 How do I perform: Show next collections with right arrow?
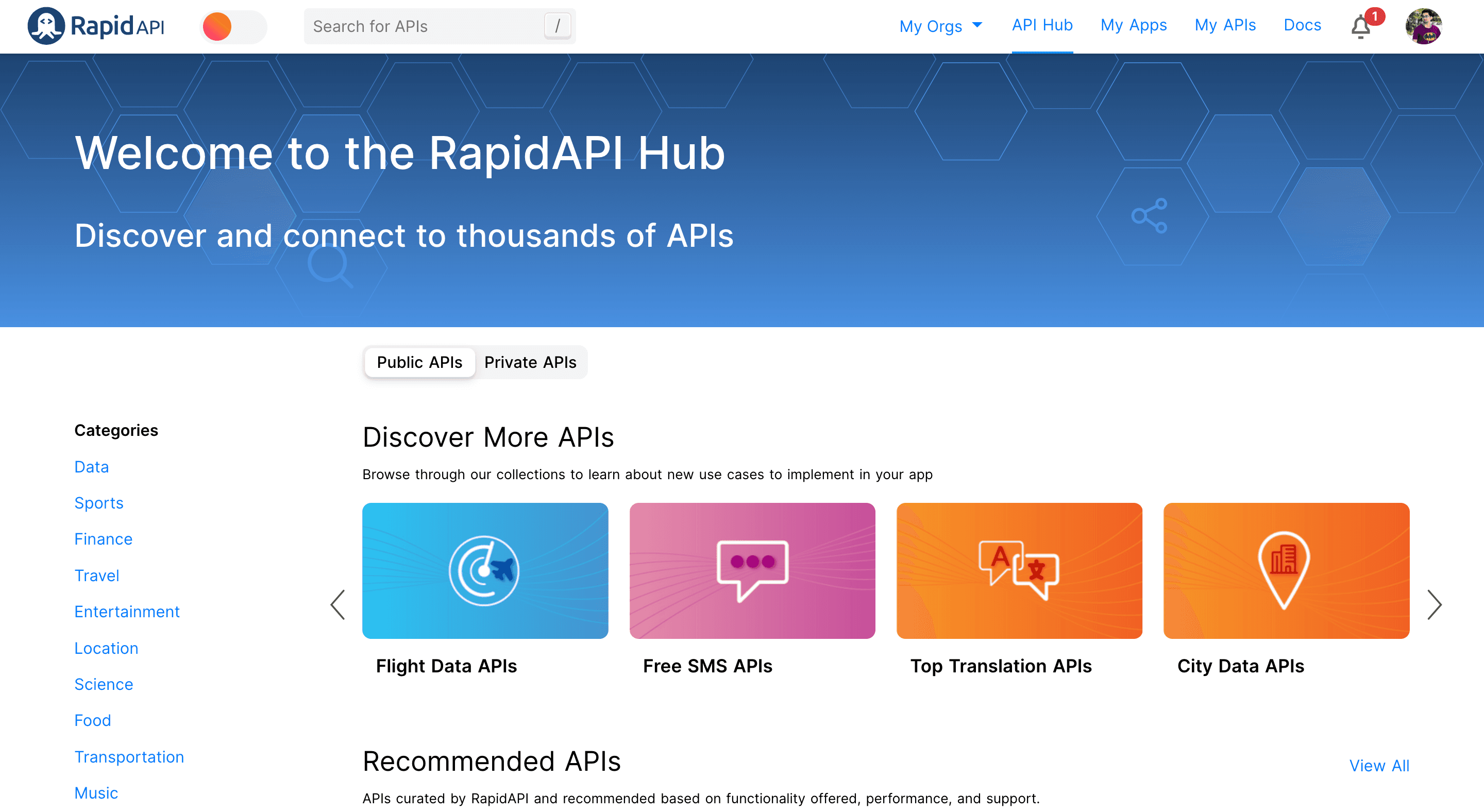click(x=1434, y=605)
